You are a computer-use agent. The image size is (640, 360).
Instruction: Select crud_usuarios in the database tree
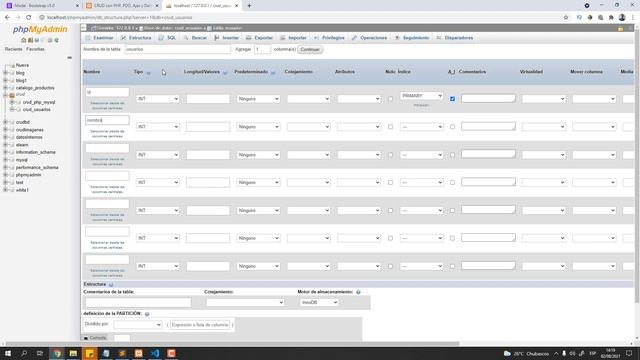(36, 110)
